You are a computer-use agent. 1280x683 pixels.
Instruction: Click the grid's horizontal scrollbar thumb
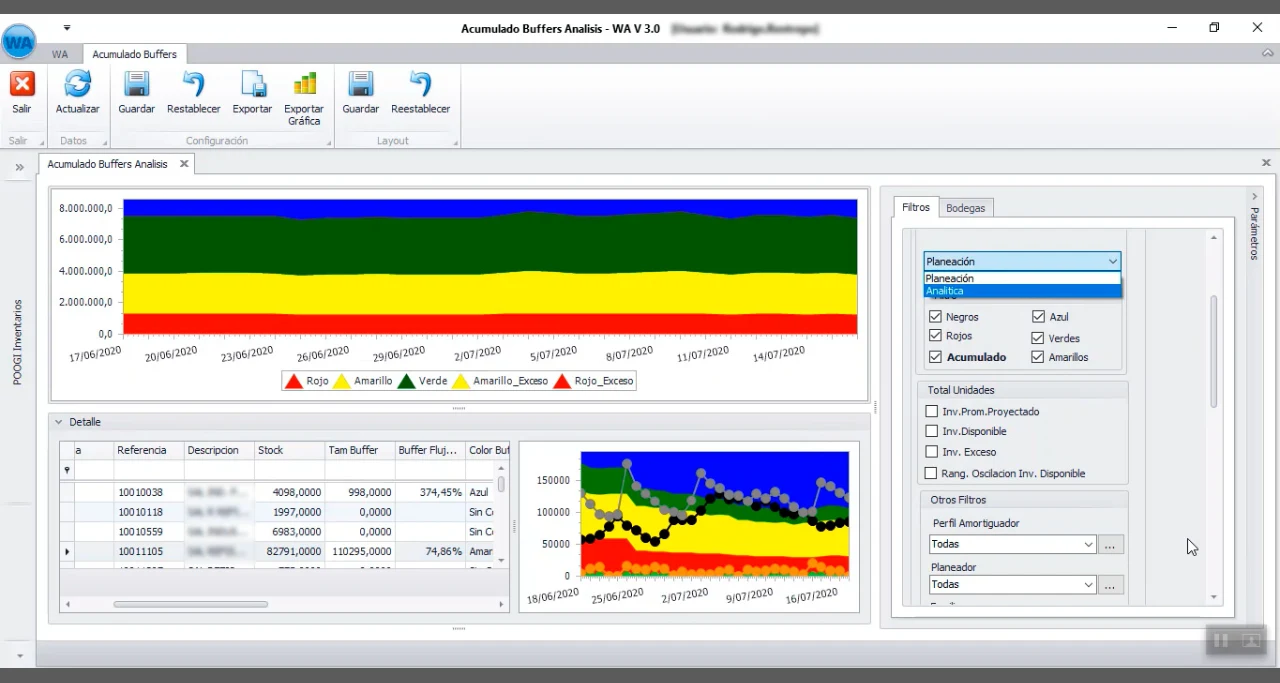click(190, 604)
